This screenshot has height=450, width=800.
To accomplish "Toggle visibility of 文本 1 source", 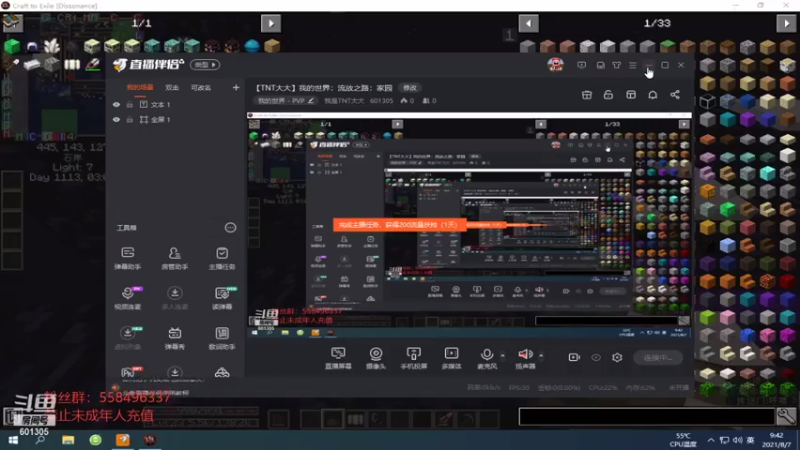I will [116, 105].
